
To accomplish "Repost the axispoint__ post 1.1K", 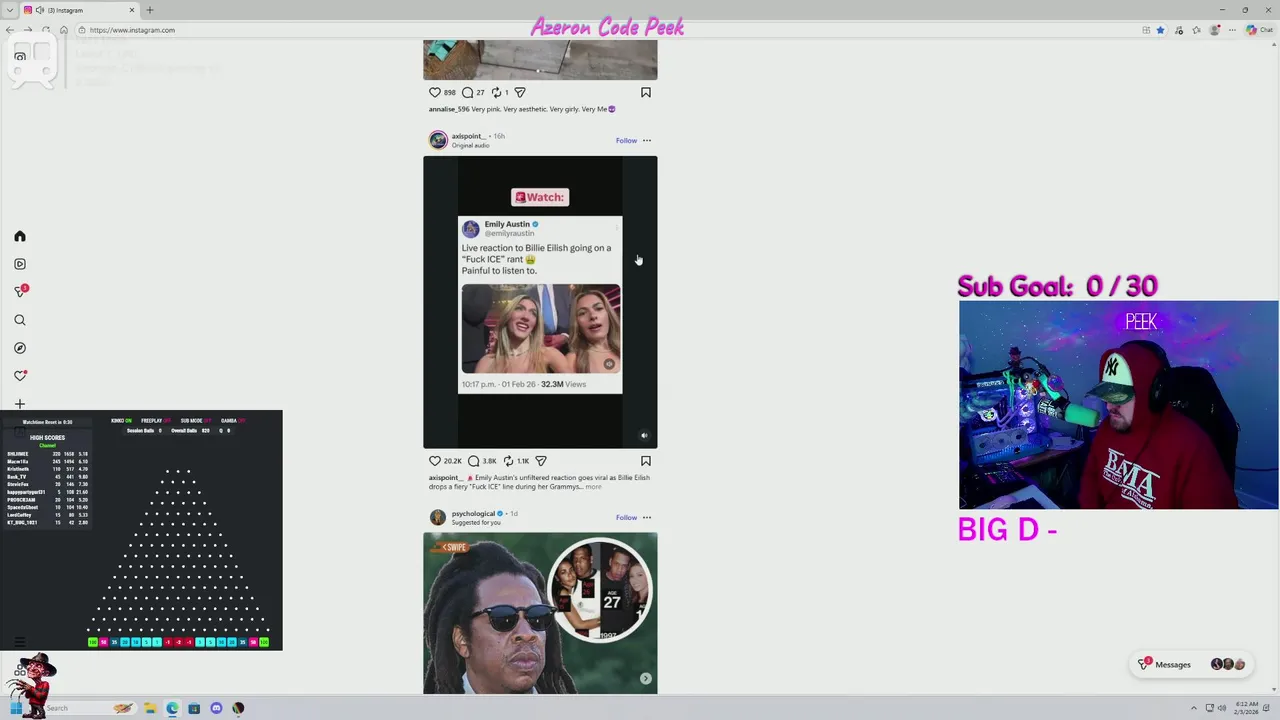I will tap(508, 461).
